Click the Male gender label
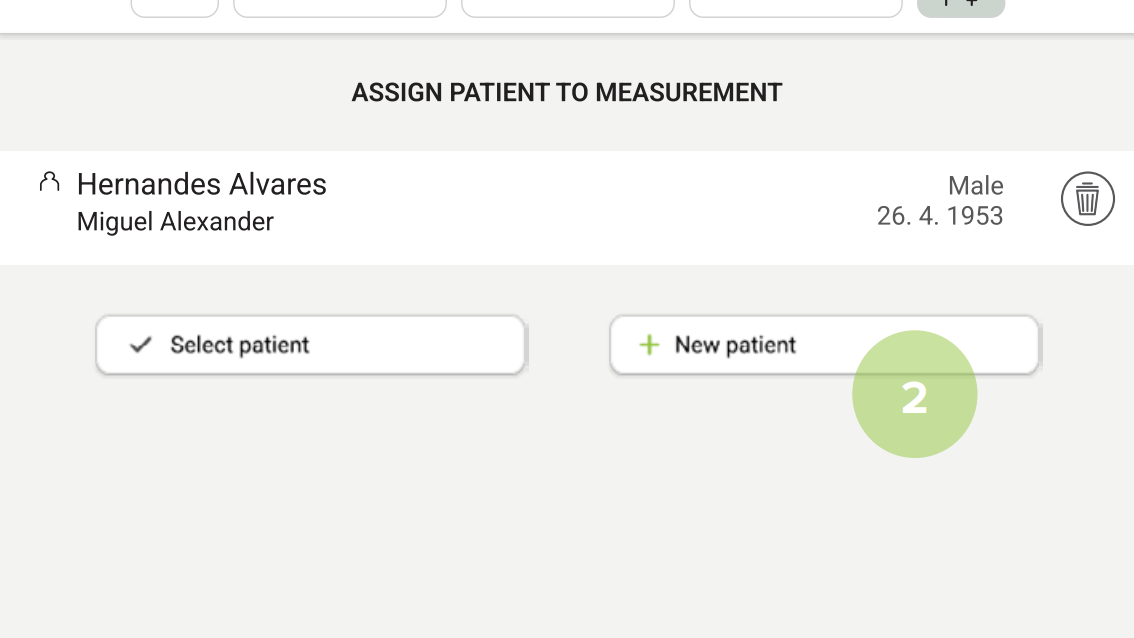Screen dimensions: 1134x638 pos(976,185)
